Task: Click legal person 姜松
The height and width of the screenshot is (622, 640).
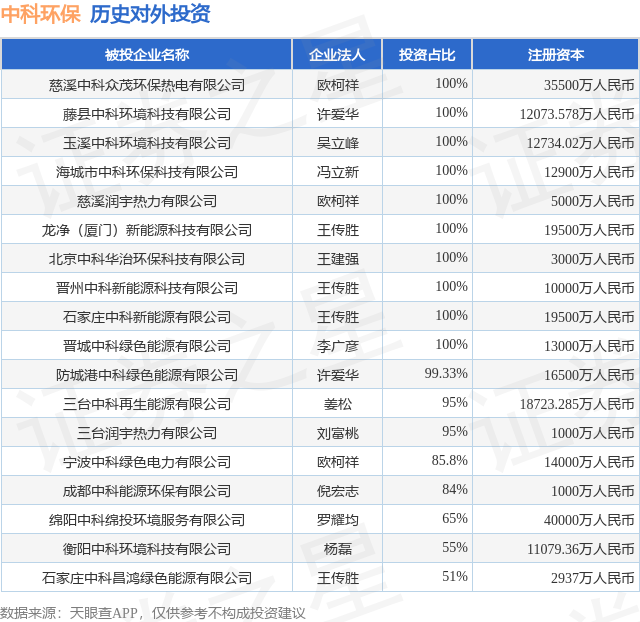Action: pyautogui.click(x=338, y=404)
